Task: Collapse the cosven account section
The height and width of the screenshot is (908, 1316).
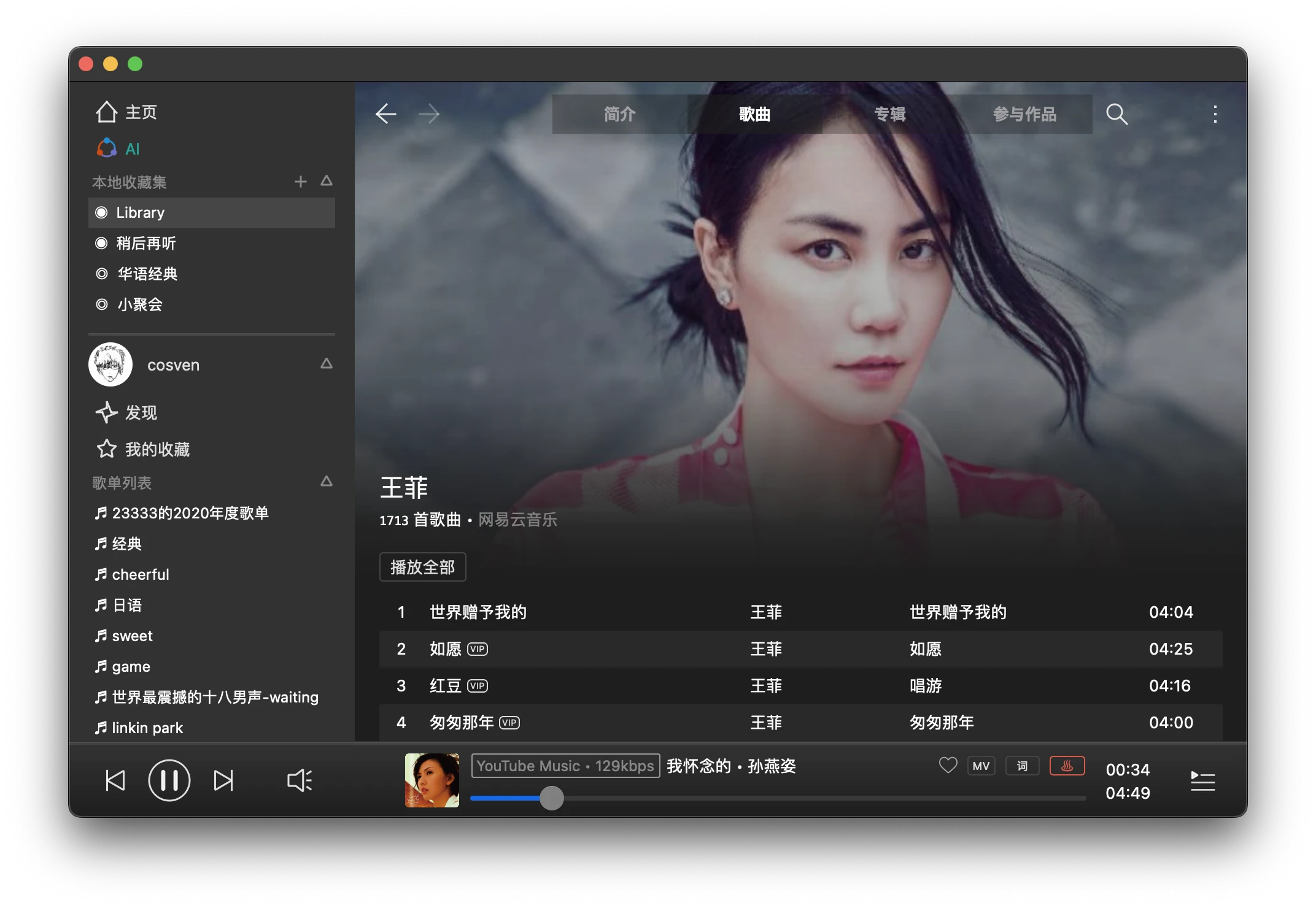Action: [x=327, y=364]
